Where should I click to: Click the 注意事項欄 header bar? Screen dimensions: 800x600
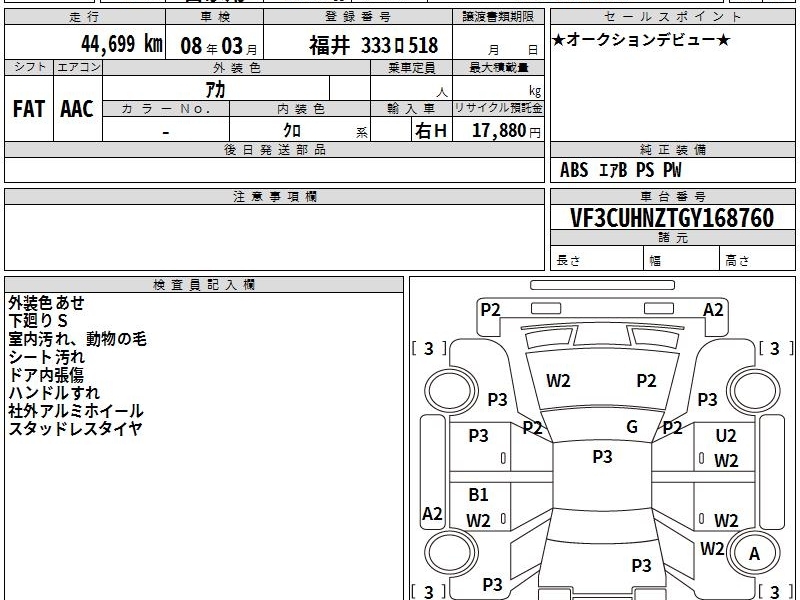pyautogui.click(x=274, y=196)
